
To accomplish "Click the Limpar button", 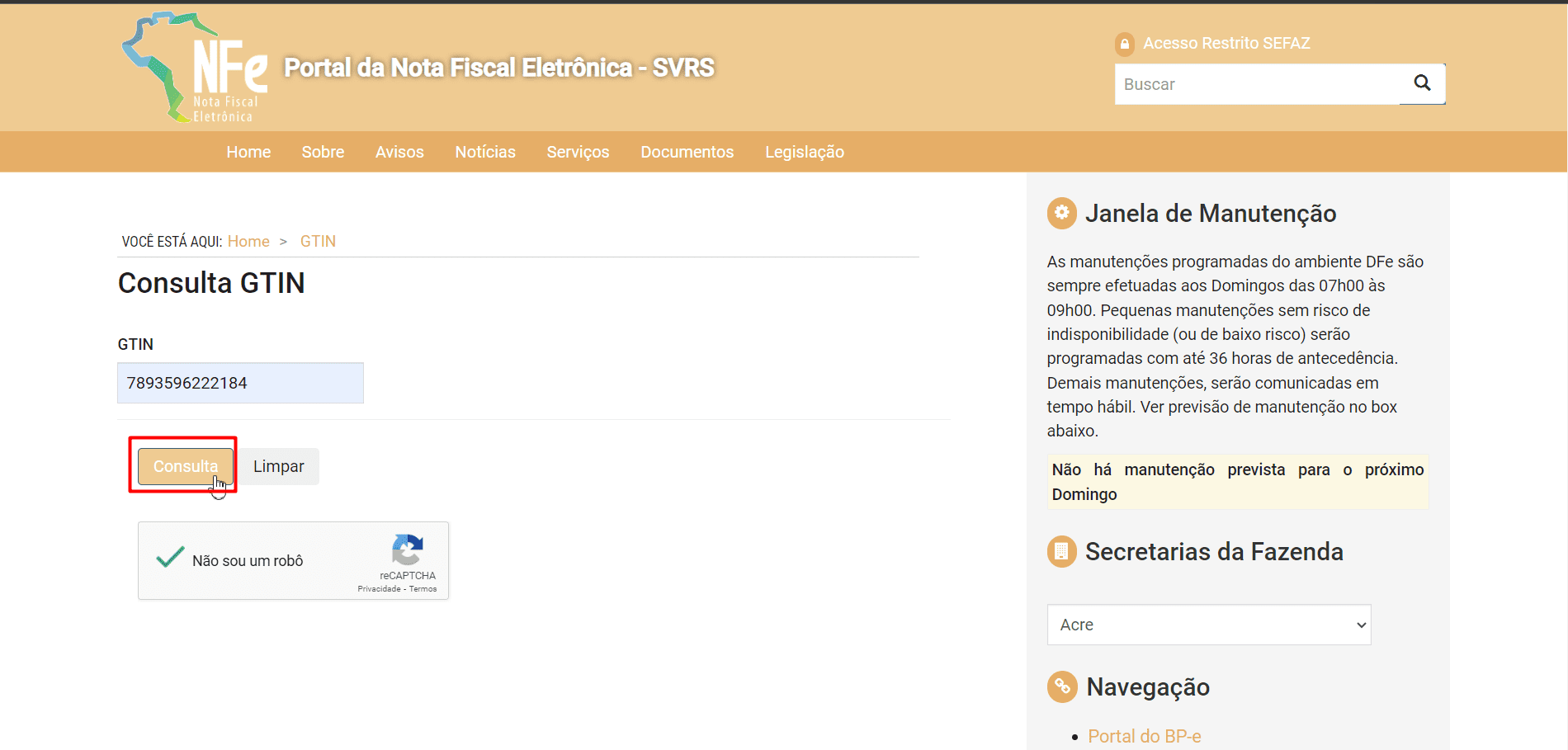I will coord(278,466).
